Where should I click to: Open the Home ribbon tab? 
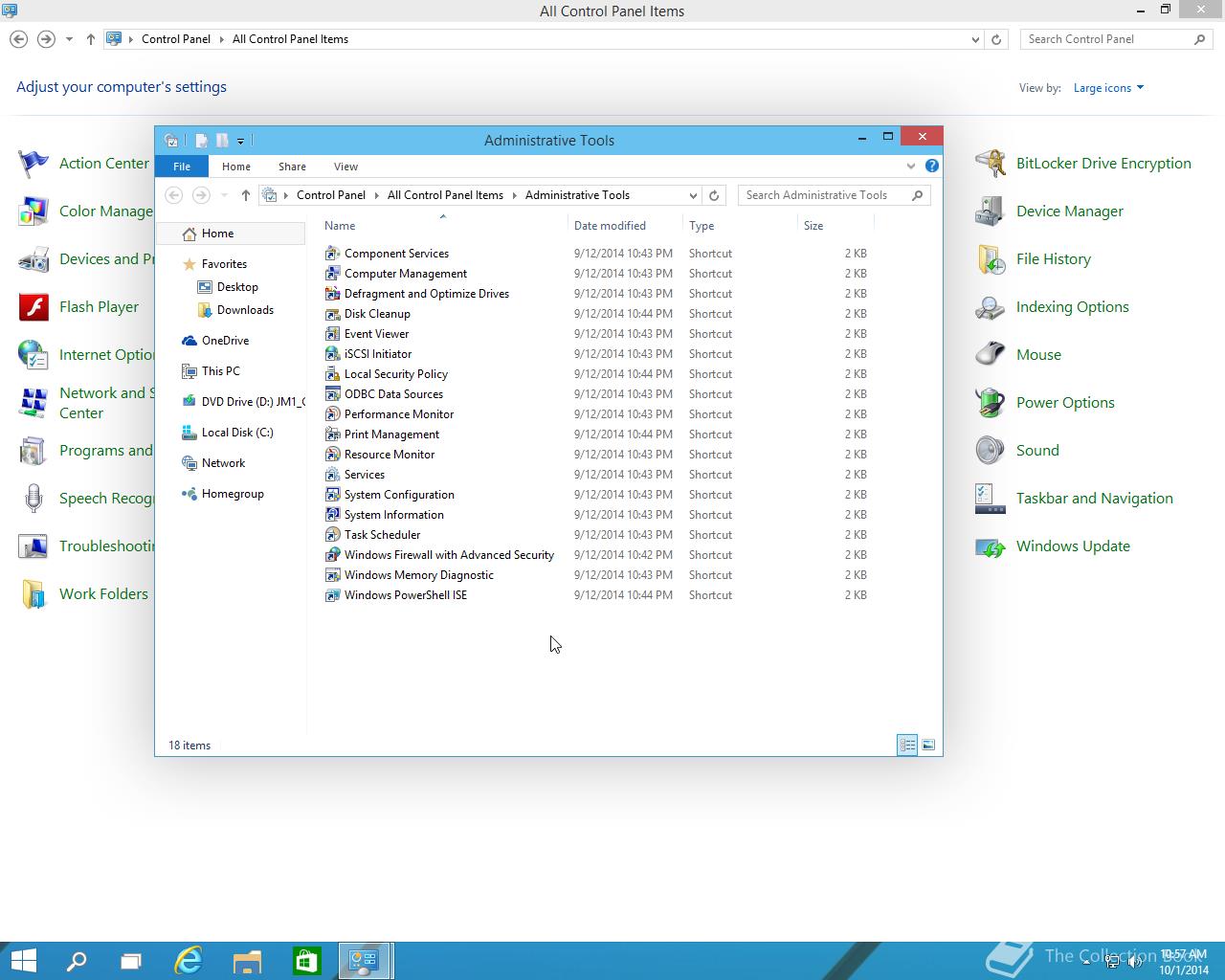(x=236, y=167)
